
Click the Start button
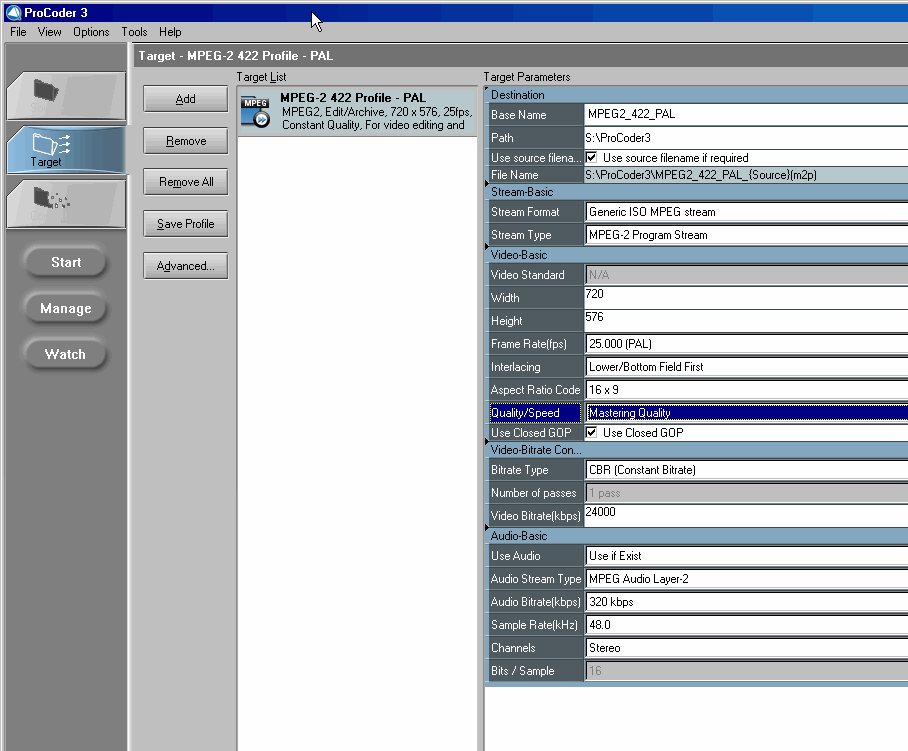pos(66,262)
